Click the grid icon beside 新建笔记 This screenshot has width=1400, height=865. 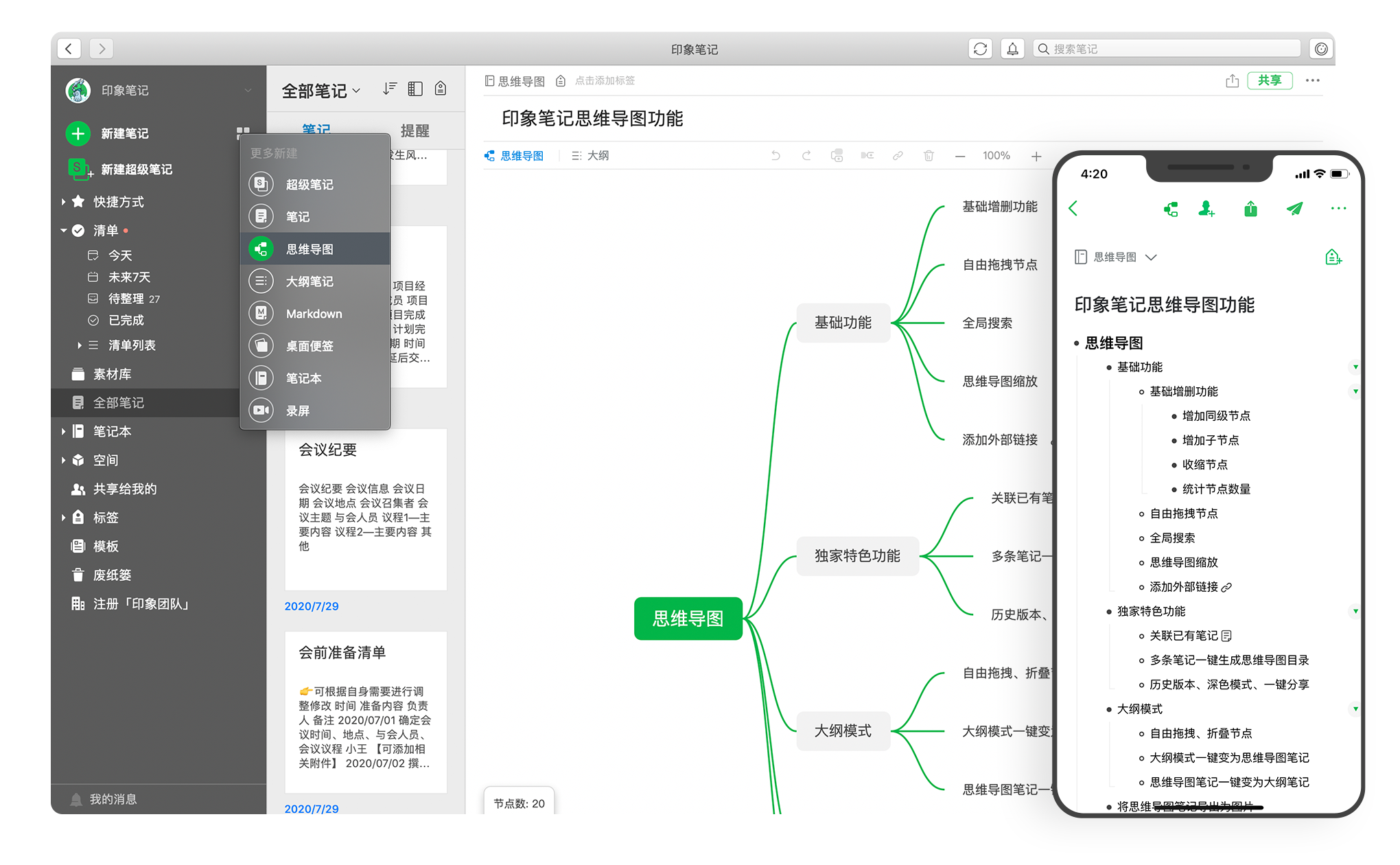coord(243,132)
